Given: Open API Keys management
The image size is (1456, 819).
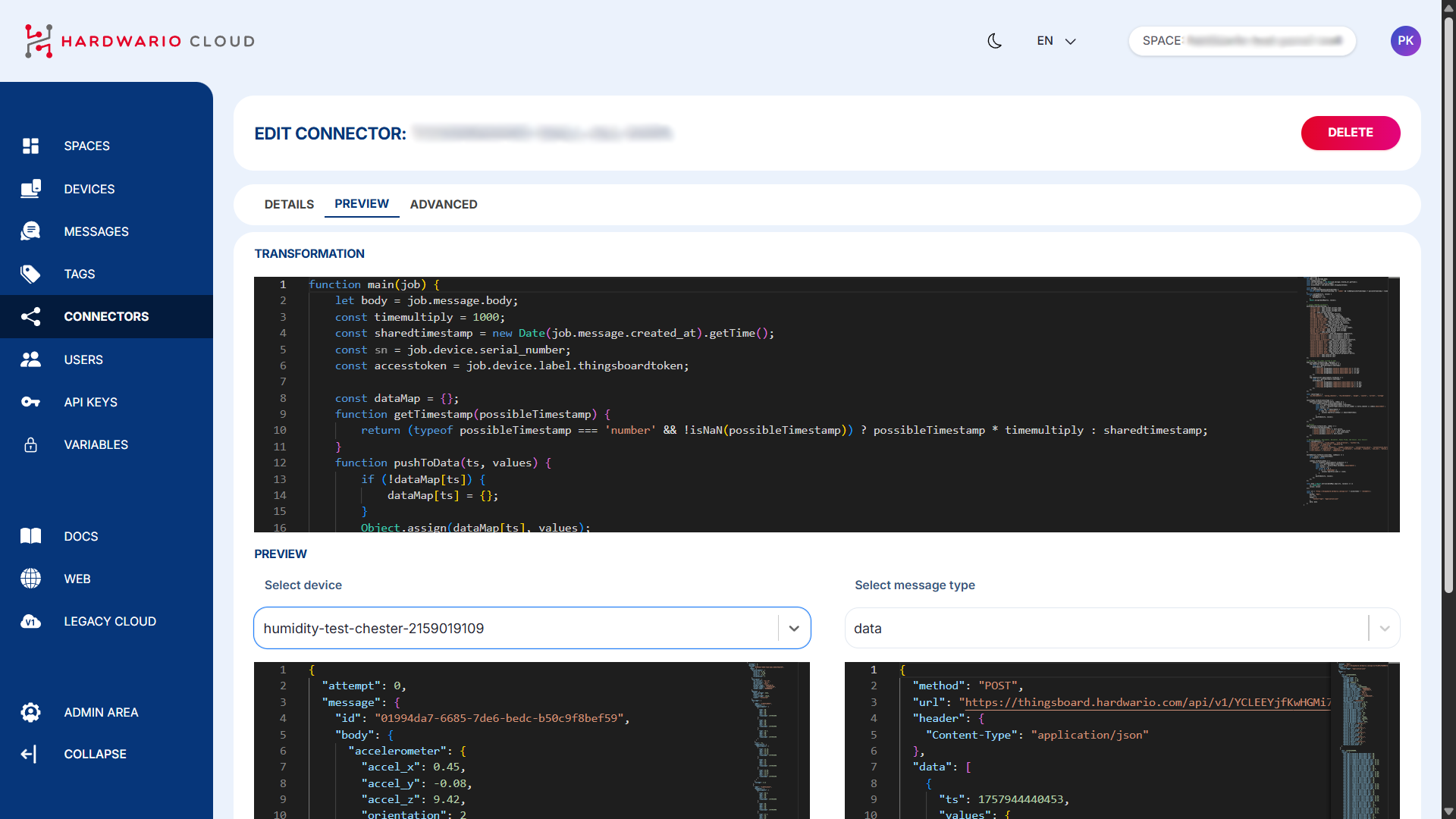Looking at the screenshot, I should coord(90,402).
